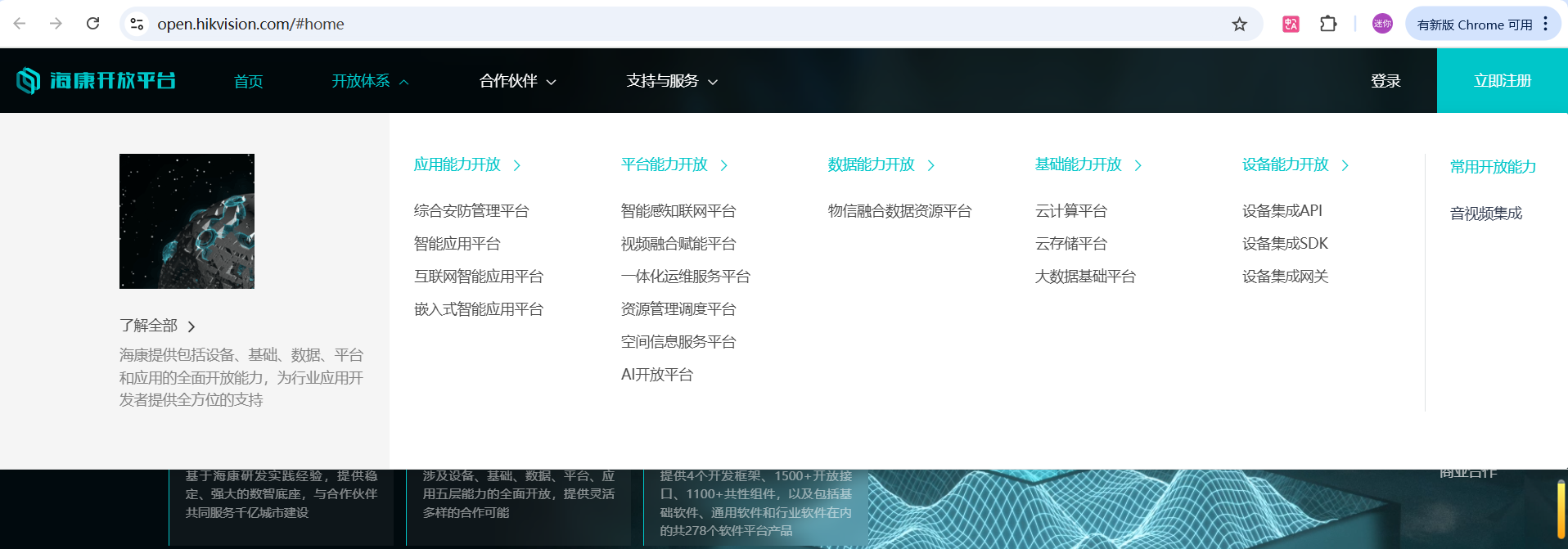Select 设备集成API
The height and width of the screenshot is (549, 1568).
coord(1282,211)
